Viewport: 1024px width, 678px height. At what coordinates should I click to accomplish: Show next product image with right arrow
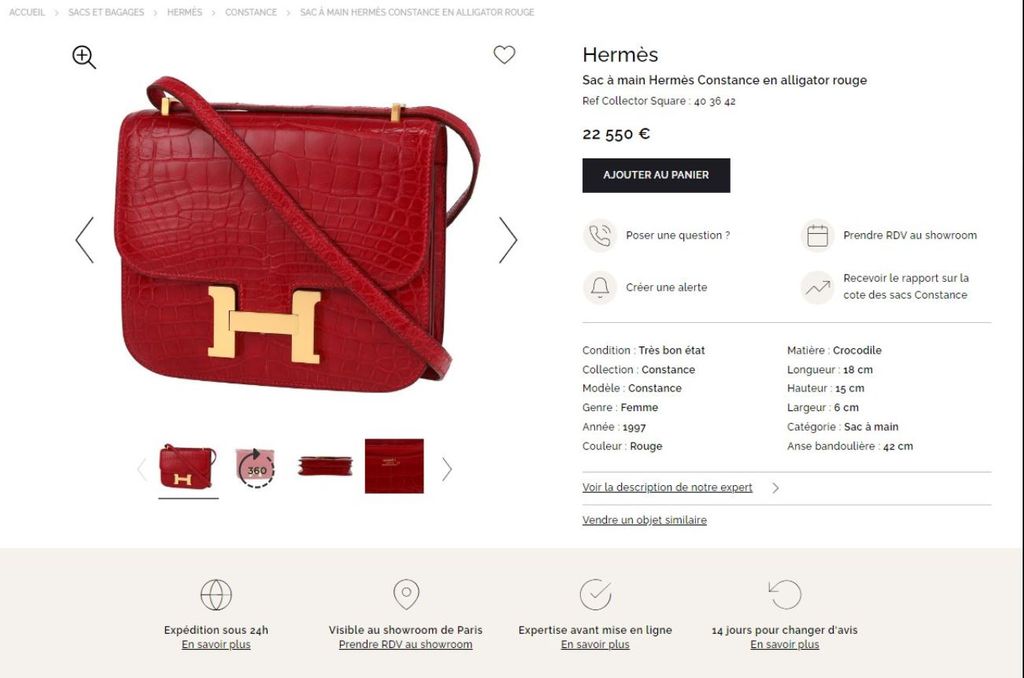pos(508,240)
